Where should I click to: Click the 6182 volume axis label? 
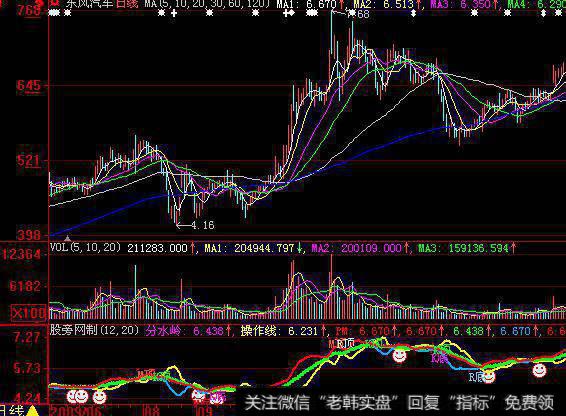point(25,287)
